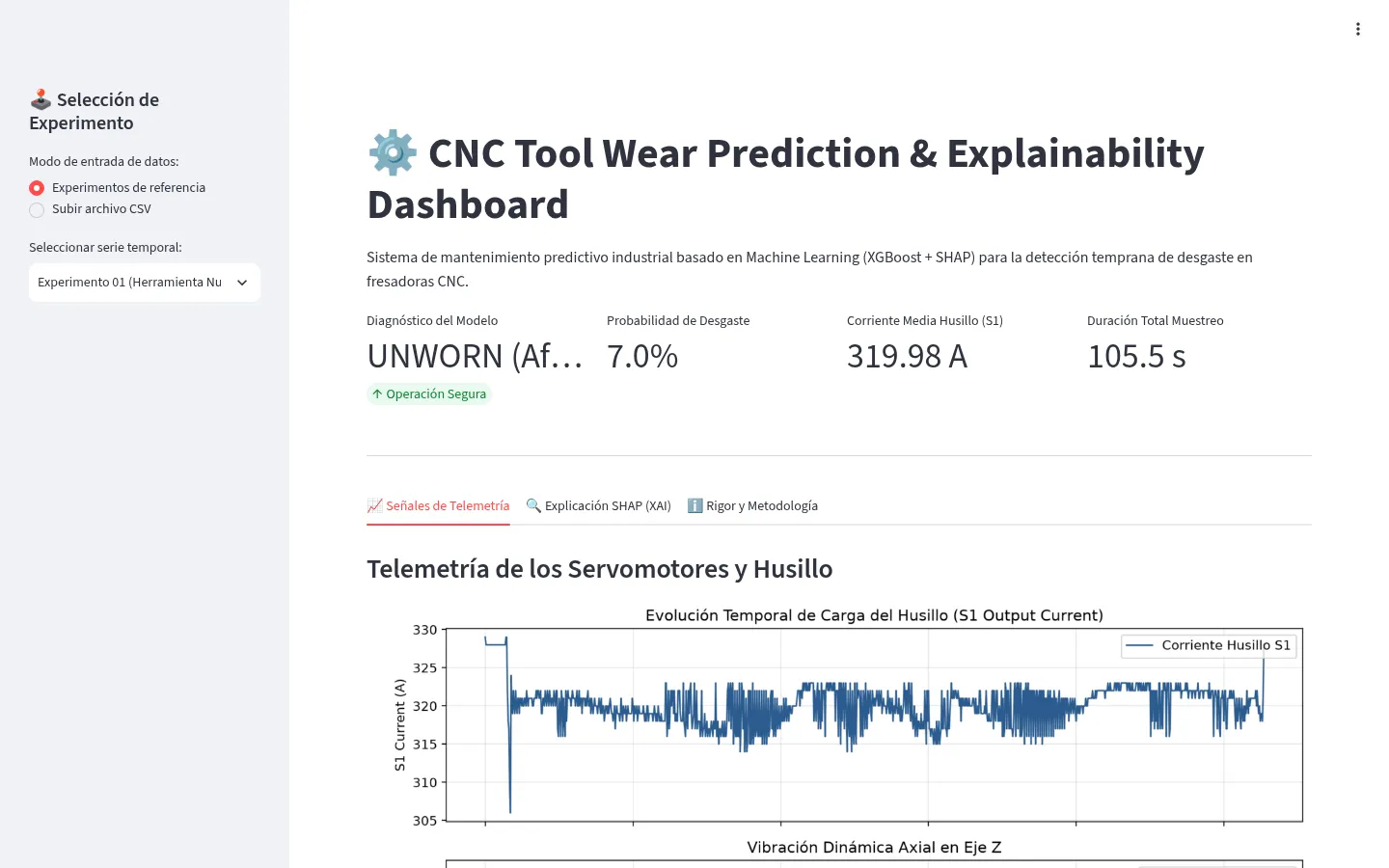The height and width of the screenshot is (868, 1389).
Task: Click the up-arrow icon in Operación Segura badge
Action: click(377, 393)
